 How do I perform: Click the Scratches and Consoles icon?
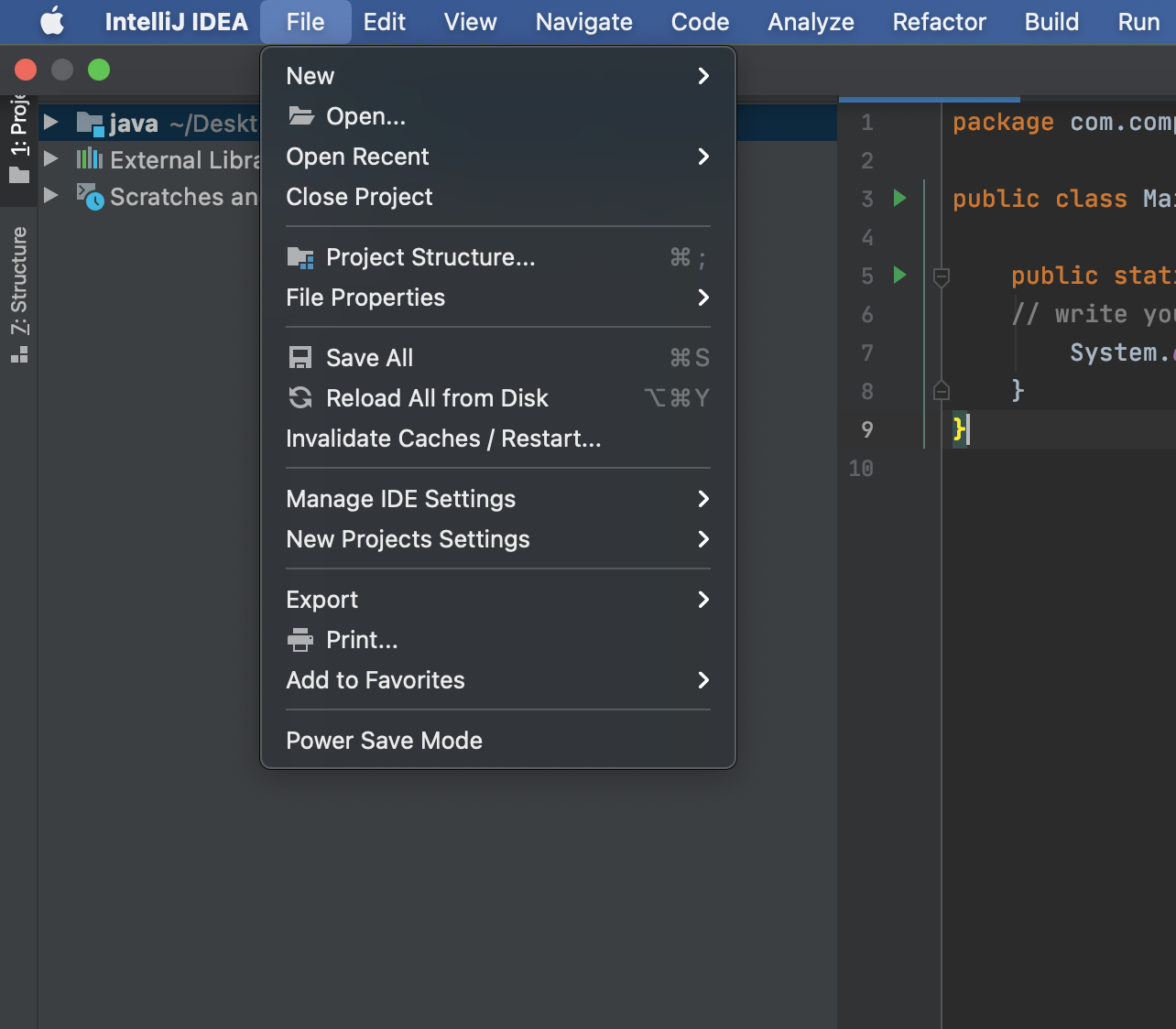click(x=90, y=196)
